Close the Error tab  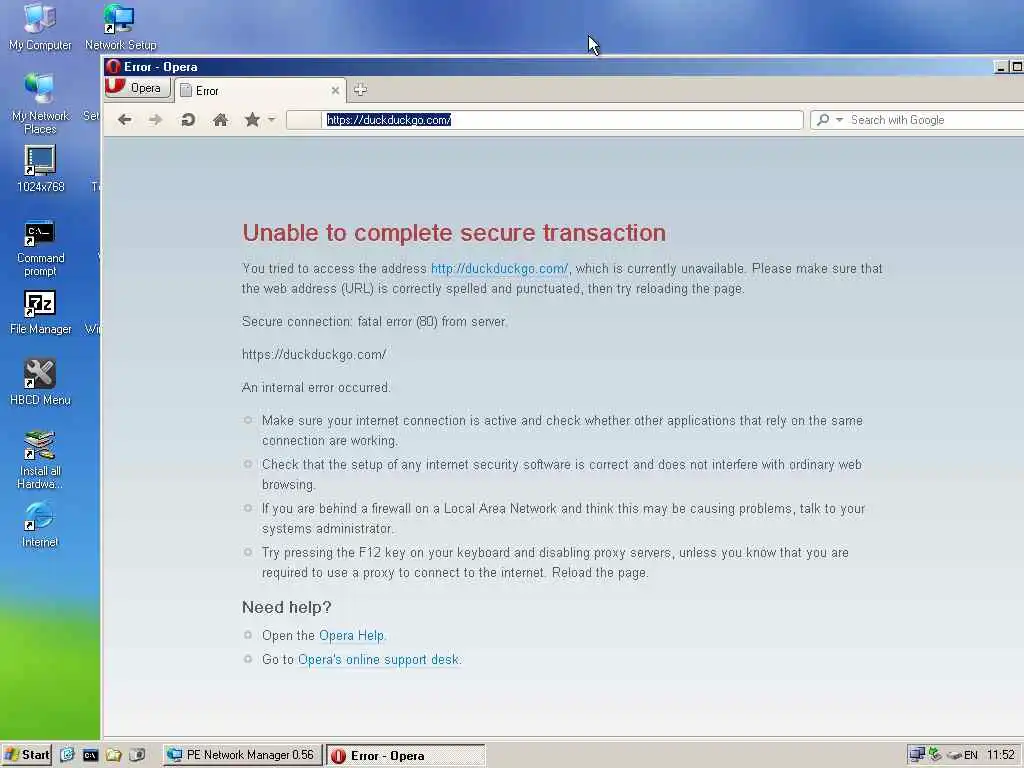click(335, 91)
